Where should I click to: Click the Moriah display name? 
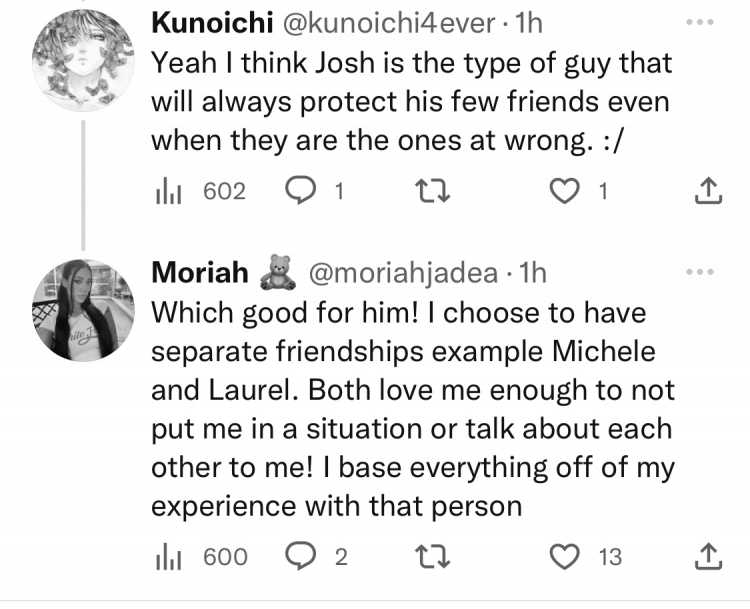(200, 273)
